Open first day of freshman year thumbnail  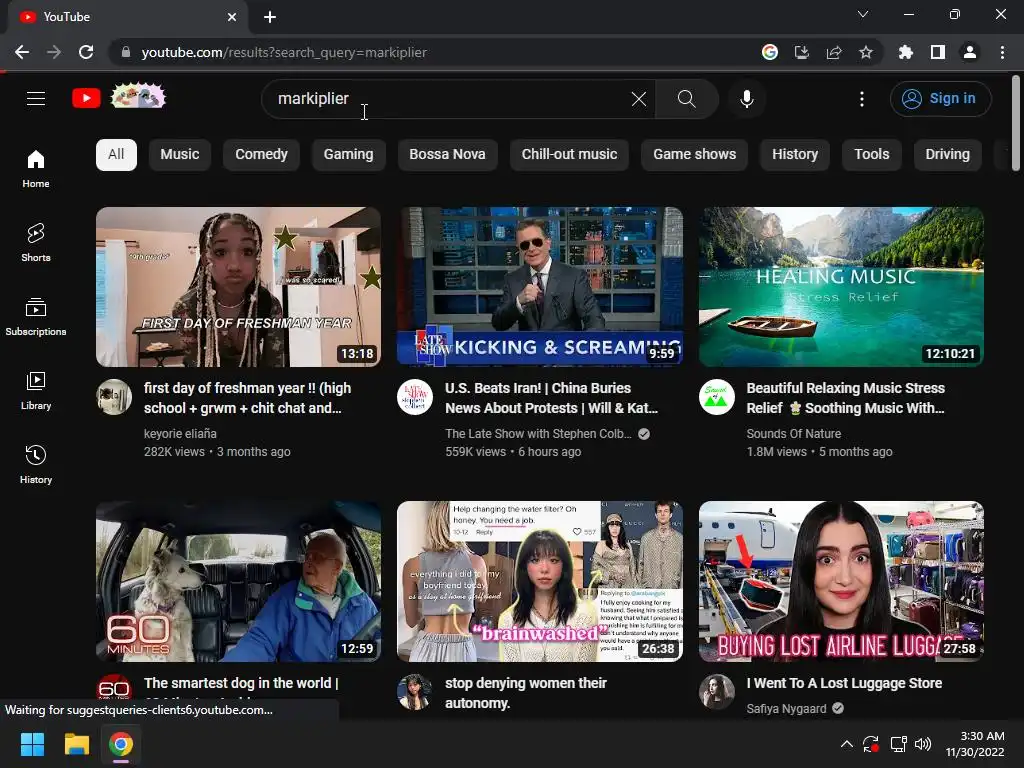tap(238, 287)
